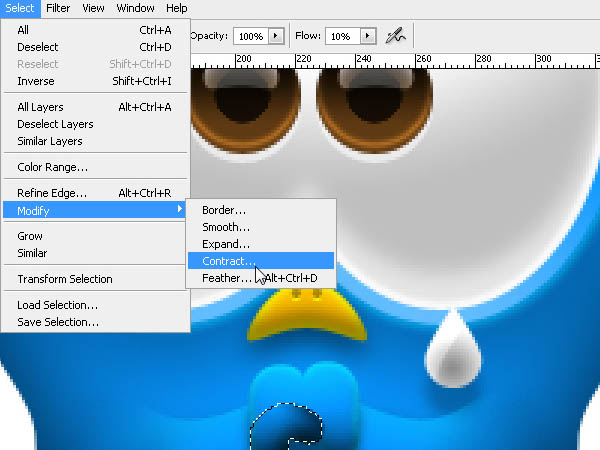600x450 pixels.
Task: Click Similar Layers menu entry
Action: tap(94, 141)
